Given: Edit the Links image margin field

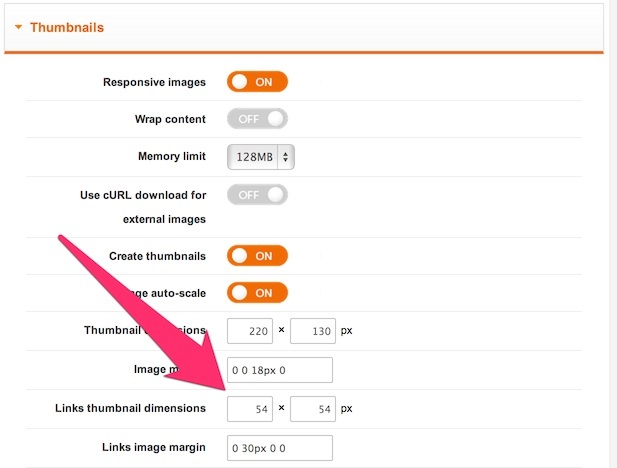Looking at the screenshot, I should click(x=279, y=447).
